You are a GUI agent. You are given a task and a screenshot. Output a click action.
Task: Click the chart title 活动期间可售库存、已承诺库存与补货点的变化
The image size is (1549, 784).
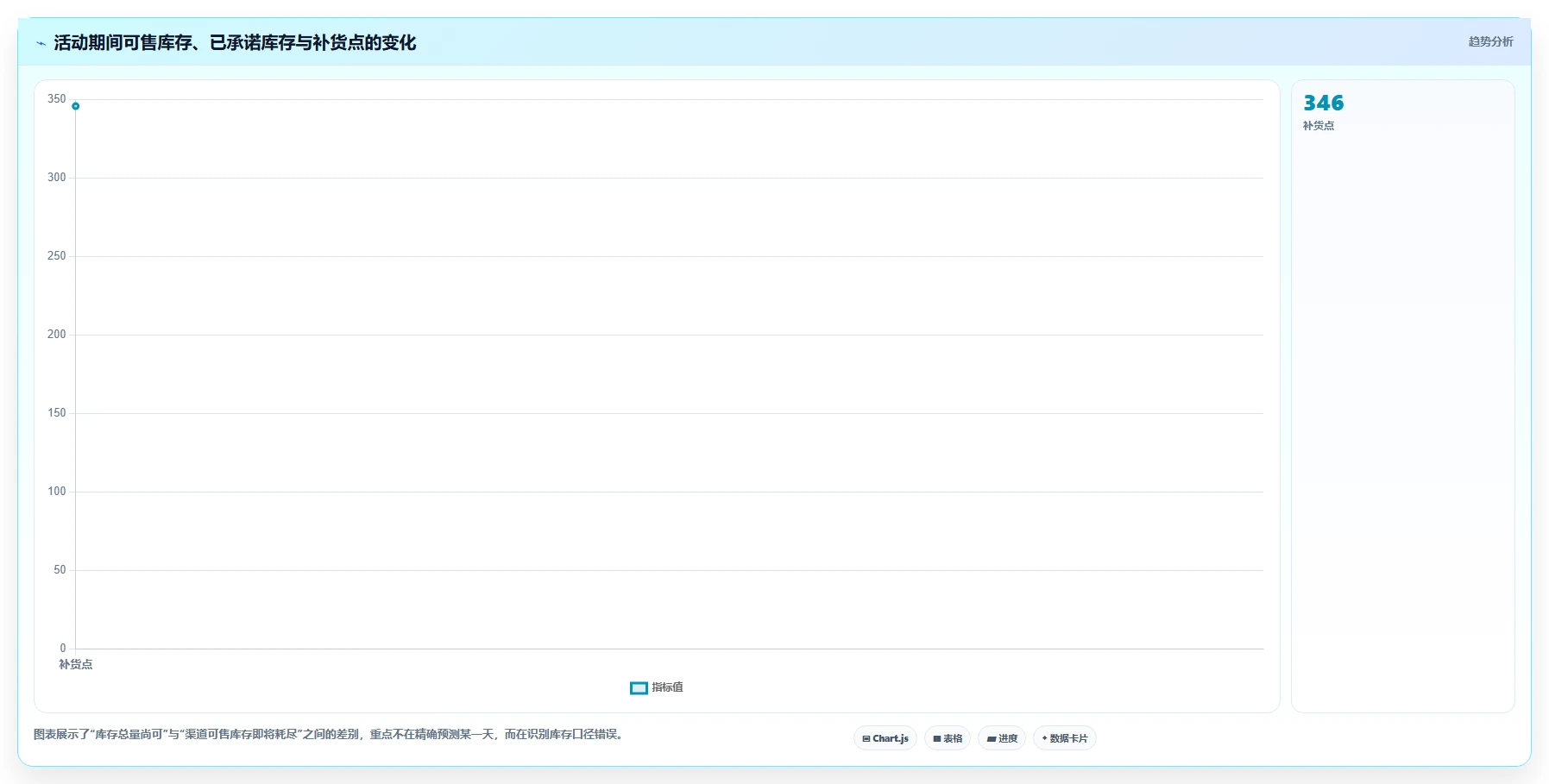[x=235, y=43]
